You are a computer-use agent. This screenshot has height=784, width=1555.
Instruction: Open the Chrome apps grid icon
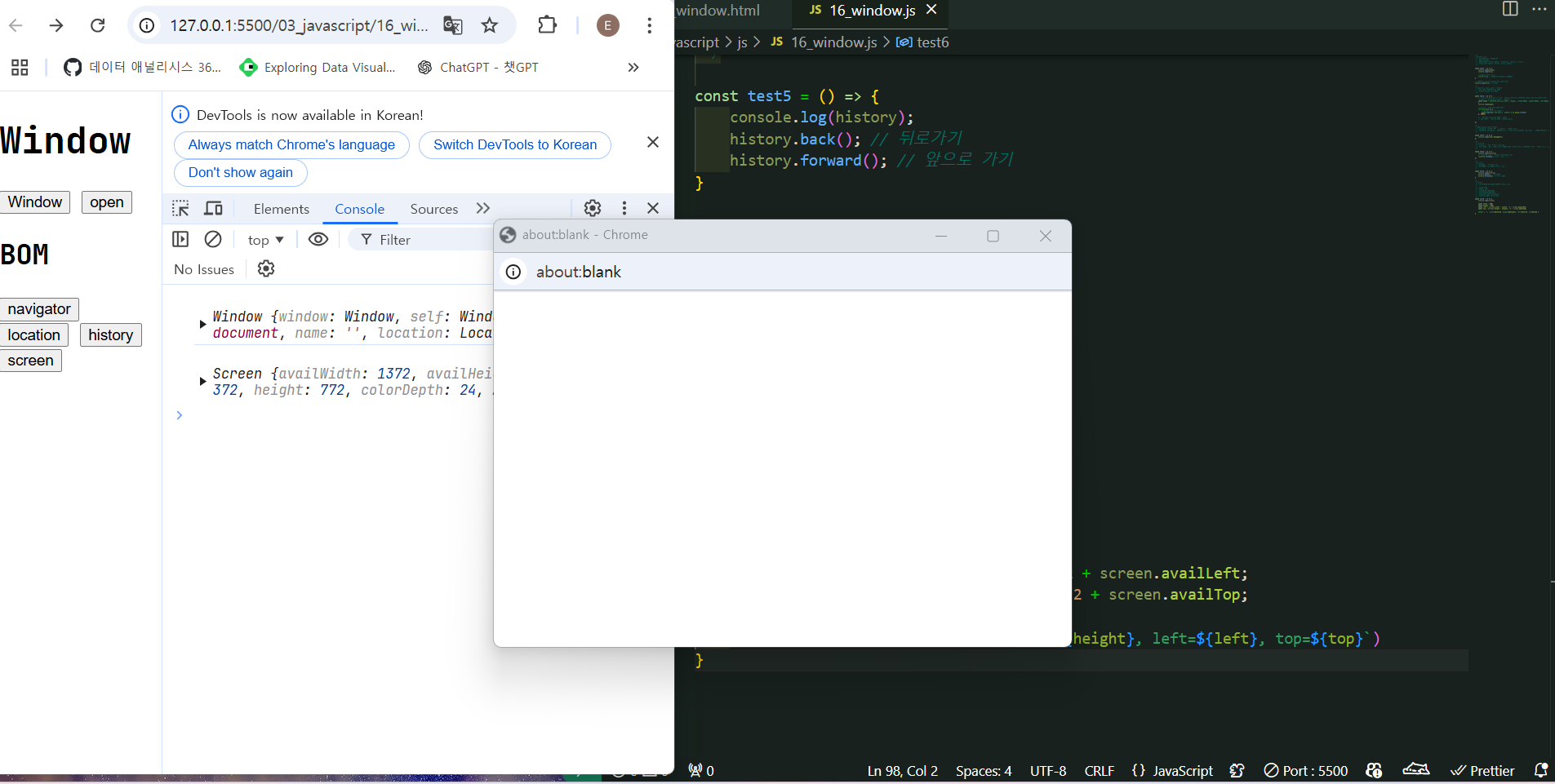[x=20, y=67]
